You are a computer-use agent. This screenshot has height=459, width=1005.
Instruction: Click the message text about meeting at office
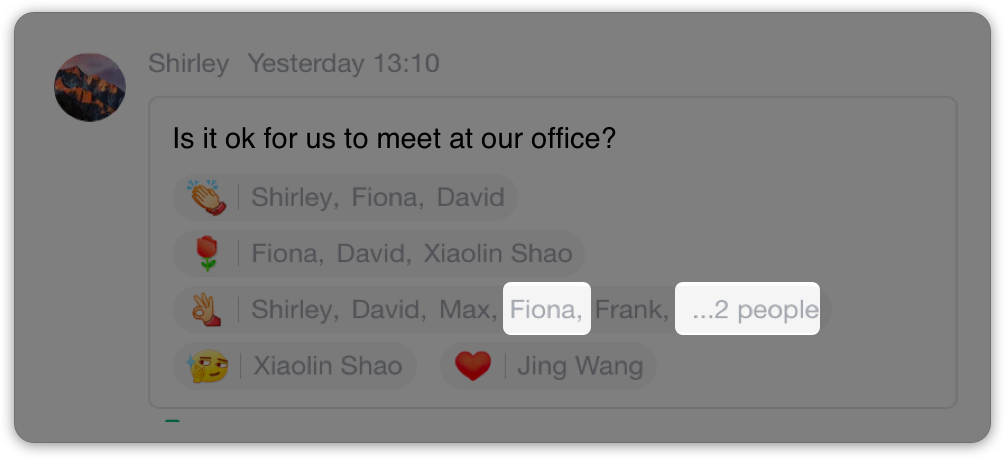[x=394, y=138]
